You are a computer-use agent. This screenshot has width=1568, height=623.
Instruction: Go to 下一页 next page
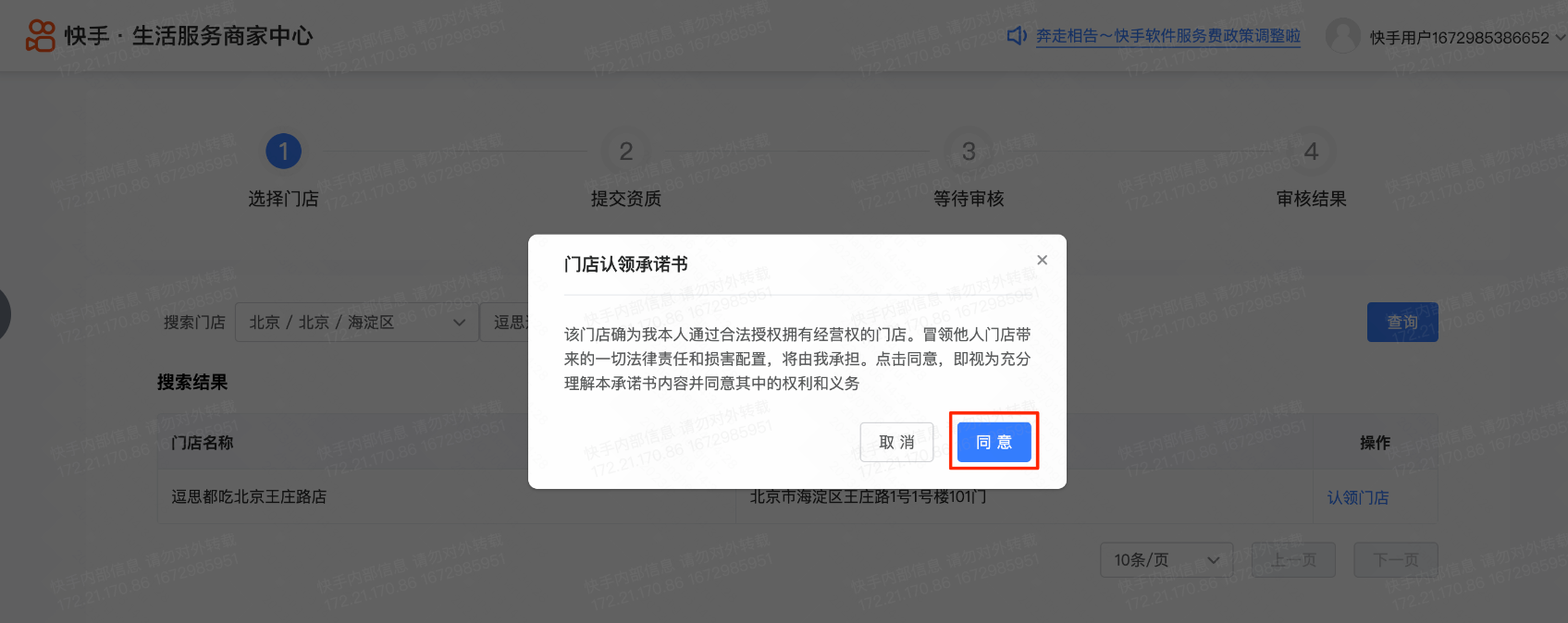click(1396, 560)
